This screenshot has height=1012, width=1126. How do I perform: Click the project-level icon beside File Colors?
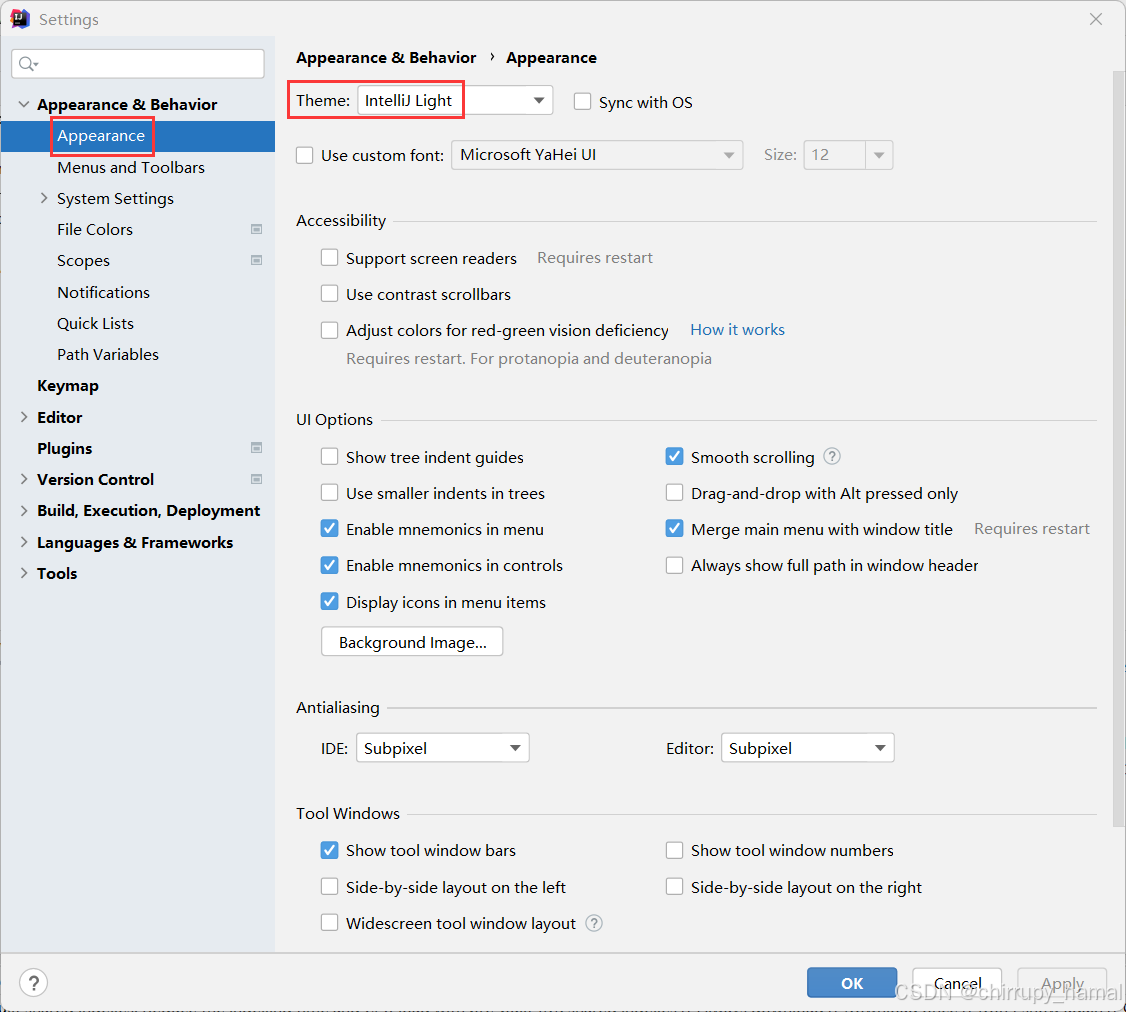click(x=256, y=229)
